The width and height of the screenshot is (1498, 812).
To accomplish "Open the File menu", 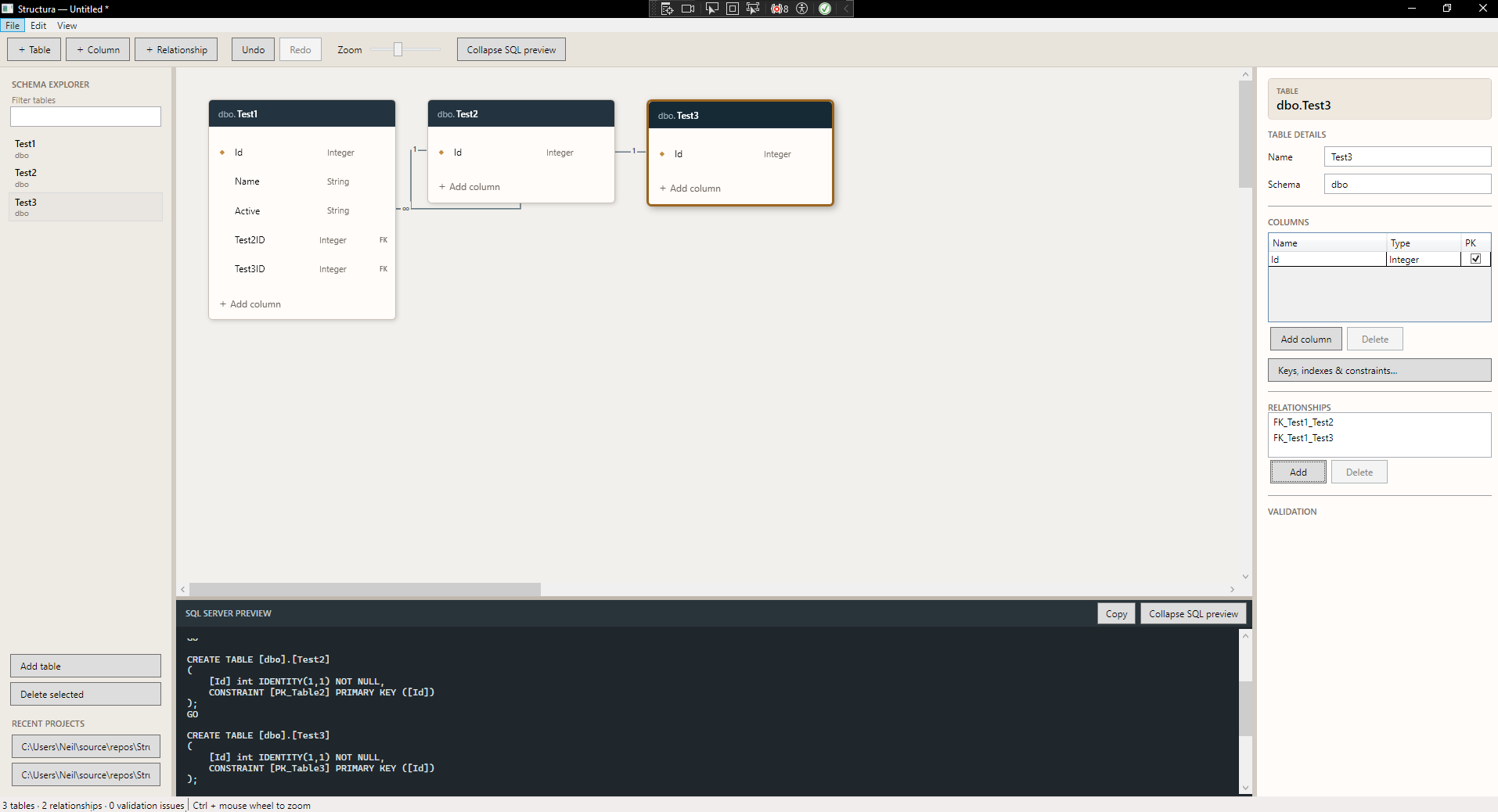I will 13,26.
